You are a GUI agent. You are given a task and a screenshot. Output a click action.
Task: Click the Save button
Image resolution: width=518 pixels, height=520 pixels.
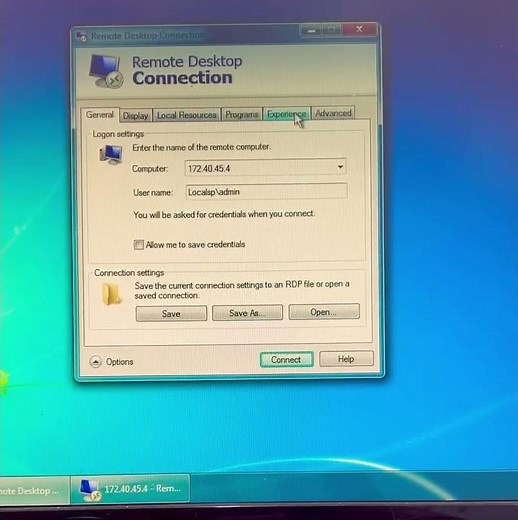click(171, 314)
